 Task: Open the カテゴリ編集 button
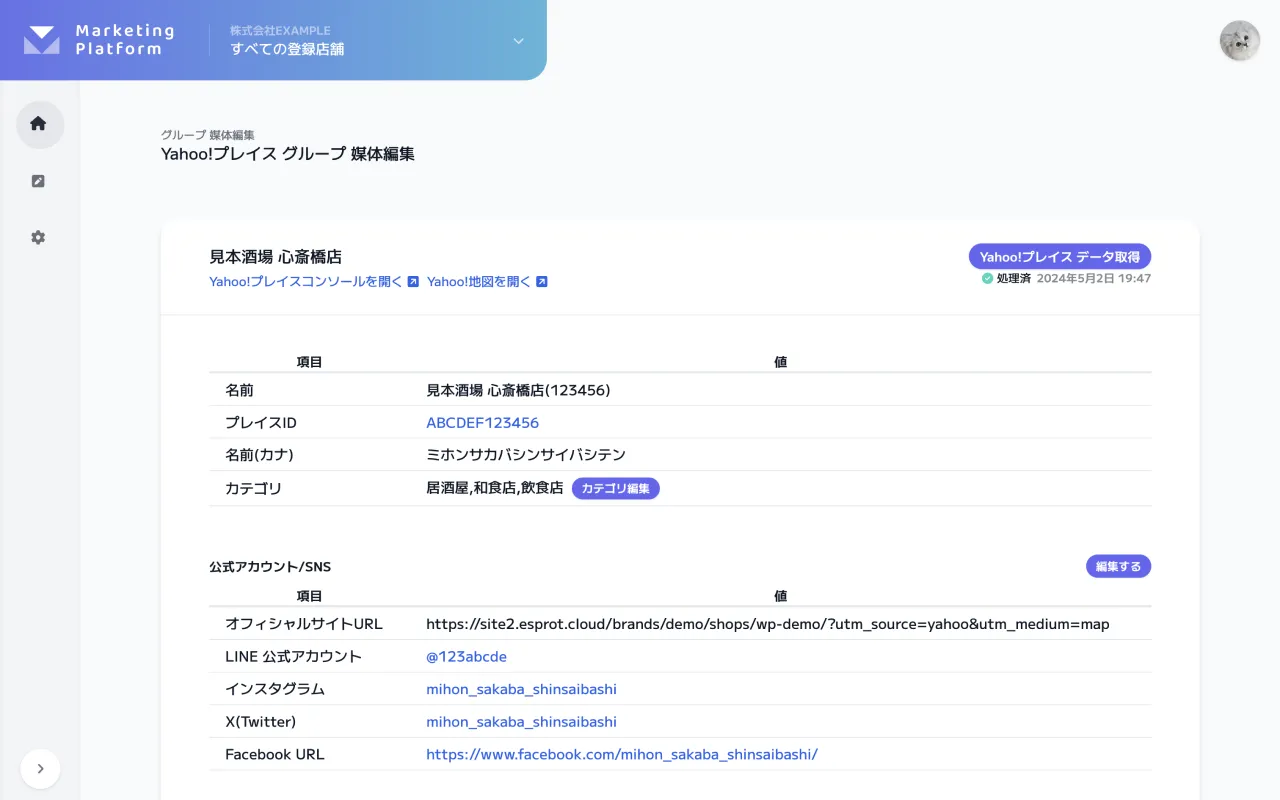pyautogui.click(x=615, y=488)
